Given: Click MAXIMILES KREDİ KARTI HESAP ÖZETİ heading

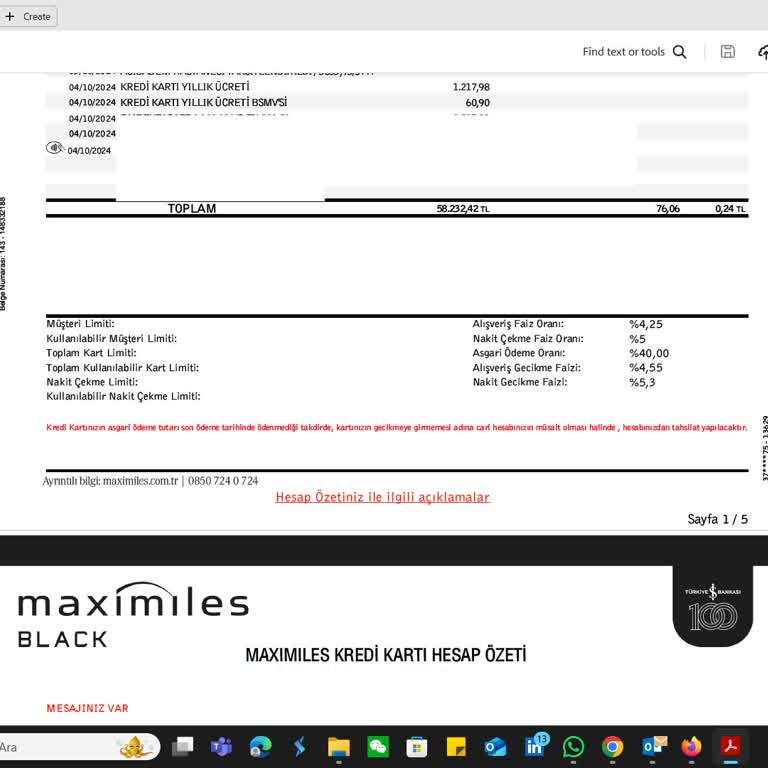Looking at the screenshot, I should 385,655.
